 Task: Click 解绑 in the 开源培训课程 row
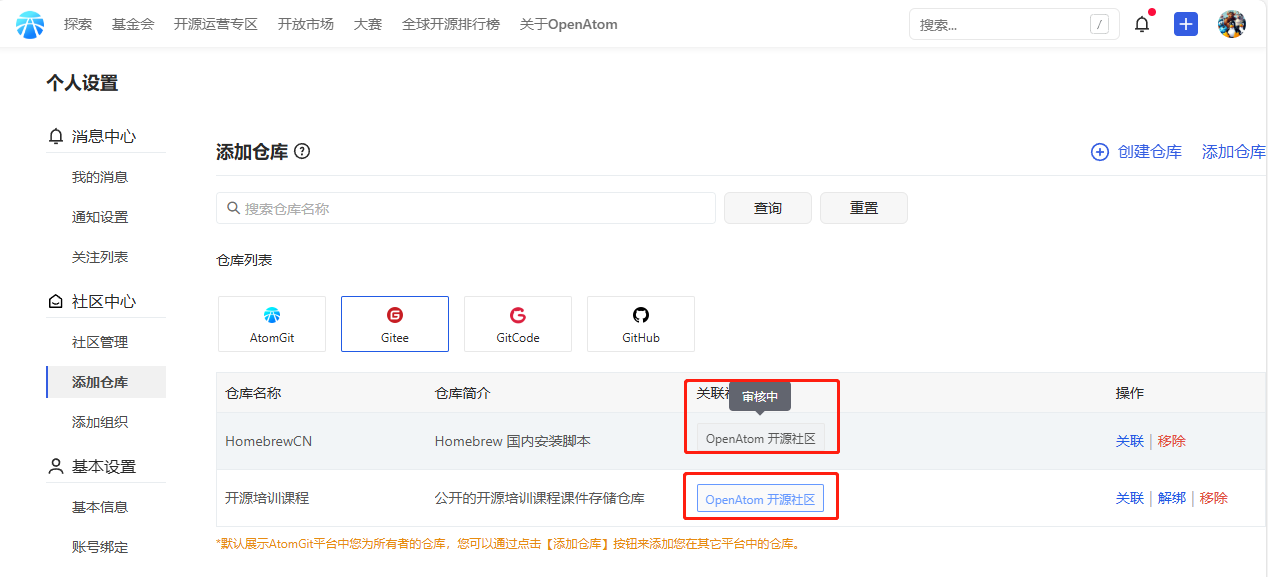(1172, 498)
